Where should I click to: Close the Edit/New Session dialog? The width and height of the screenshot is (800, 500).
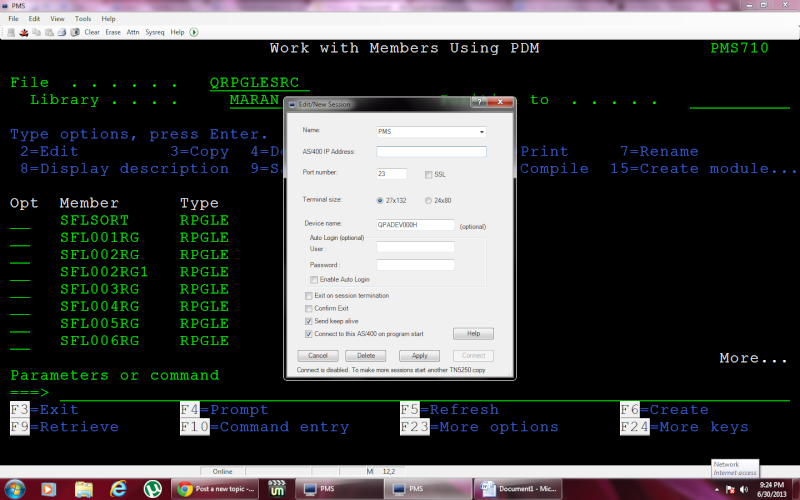501,102
